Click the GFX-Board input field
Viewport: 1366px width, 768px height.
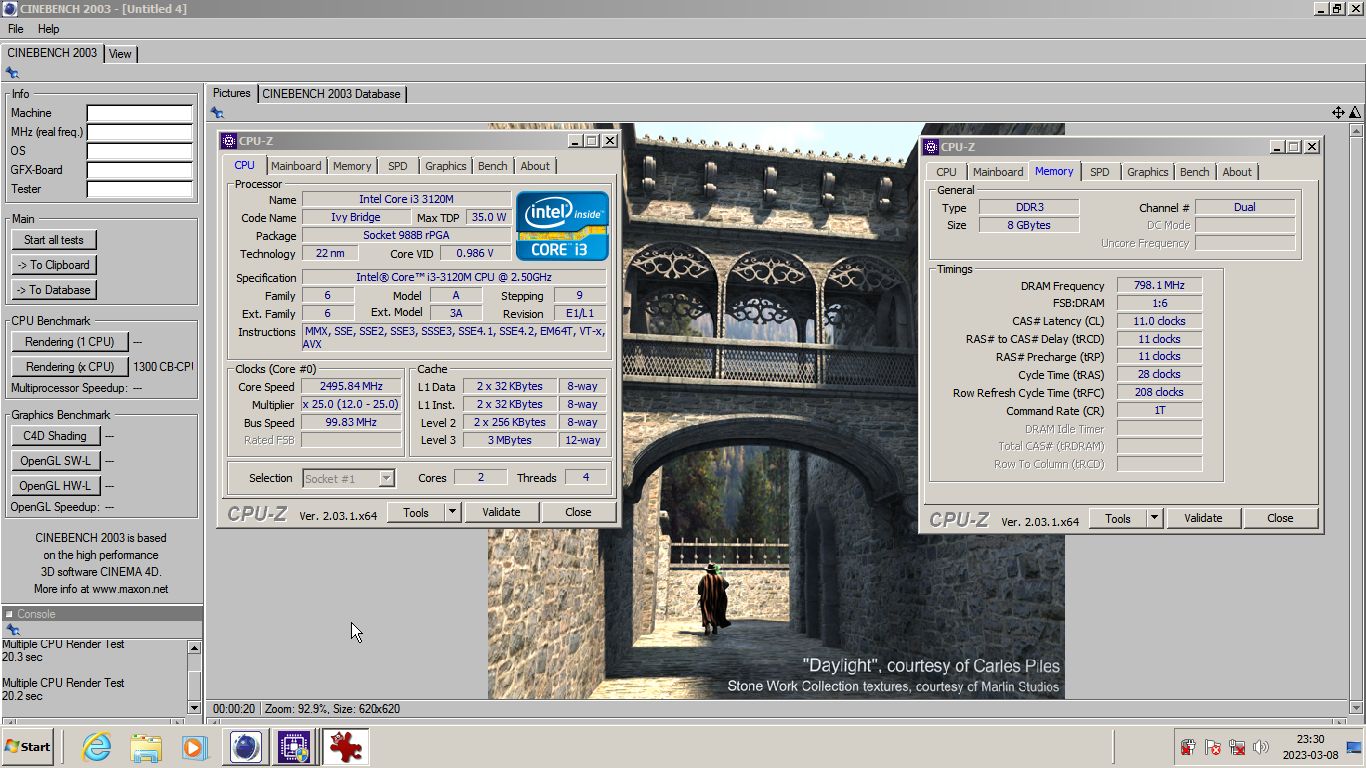point(140,170)
